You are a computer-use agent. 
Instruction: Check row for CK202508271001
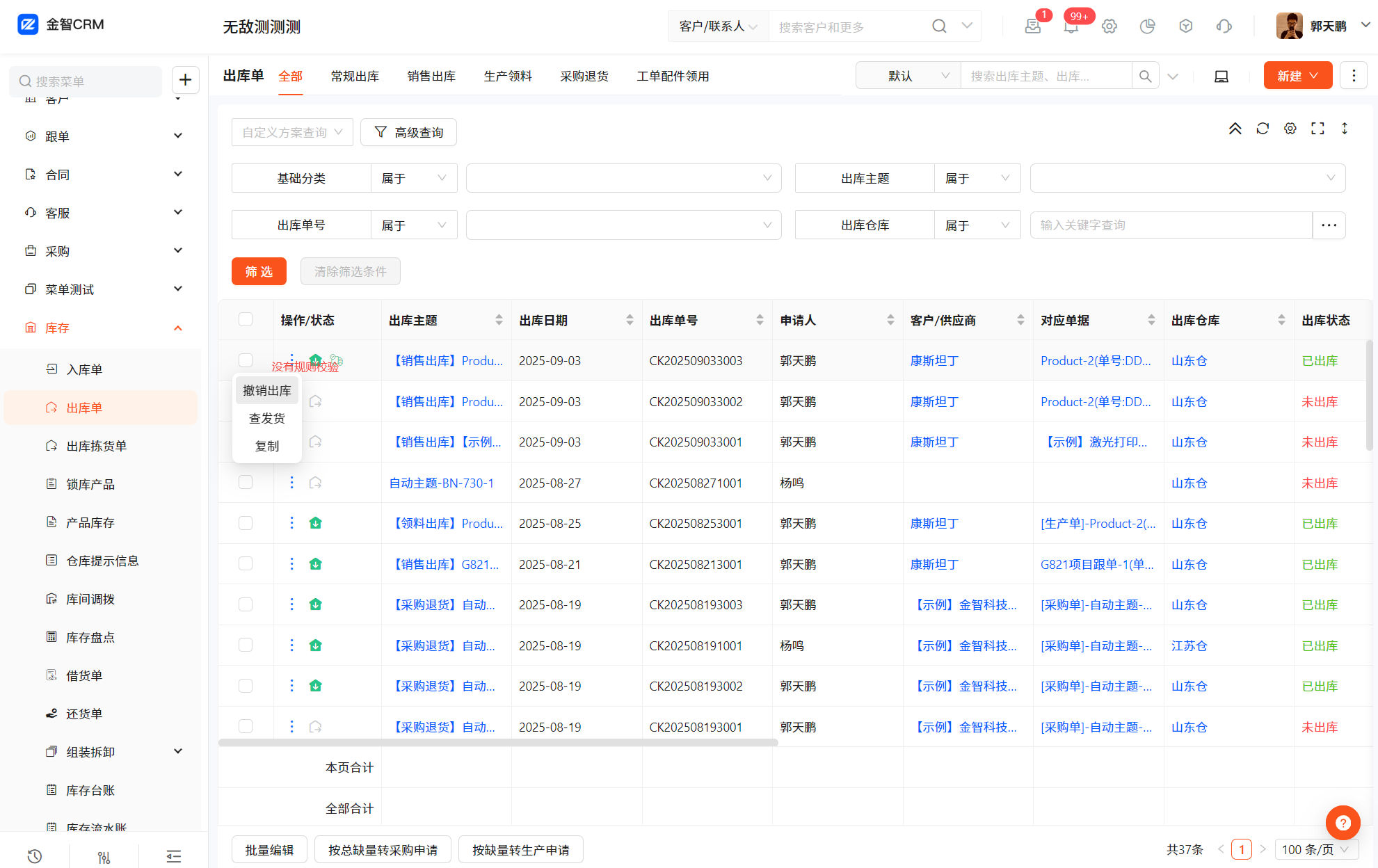click(246, 482)
